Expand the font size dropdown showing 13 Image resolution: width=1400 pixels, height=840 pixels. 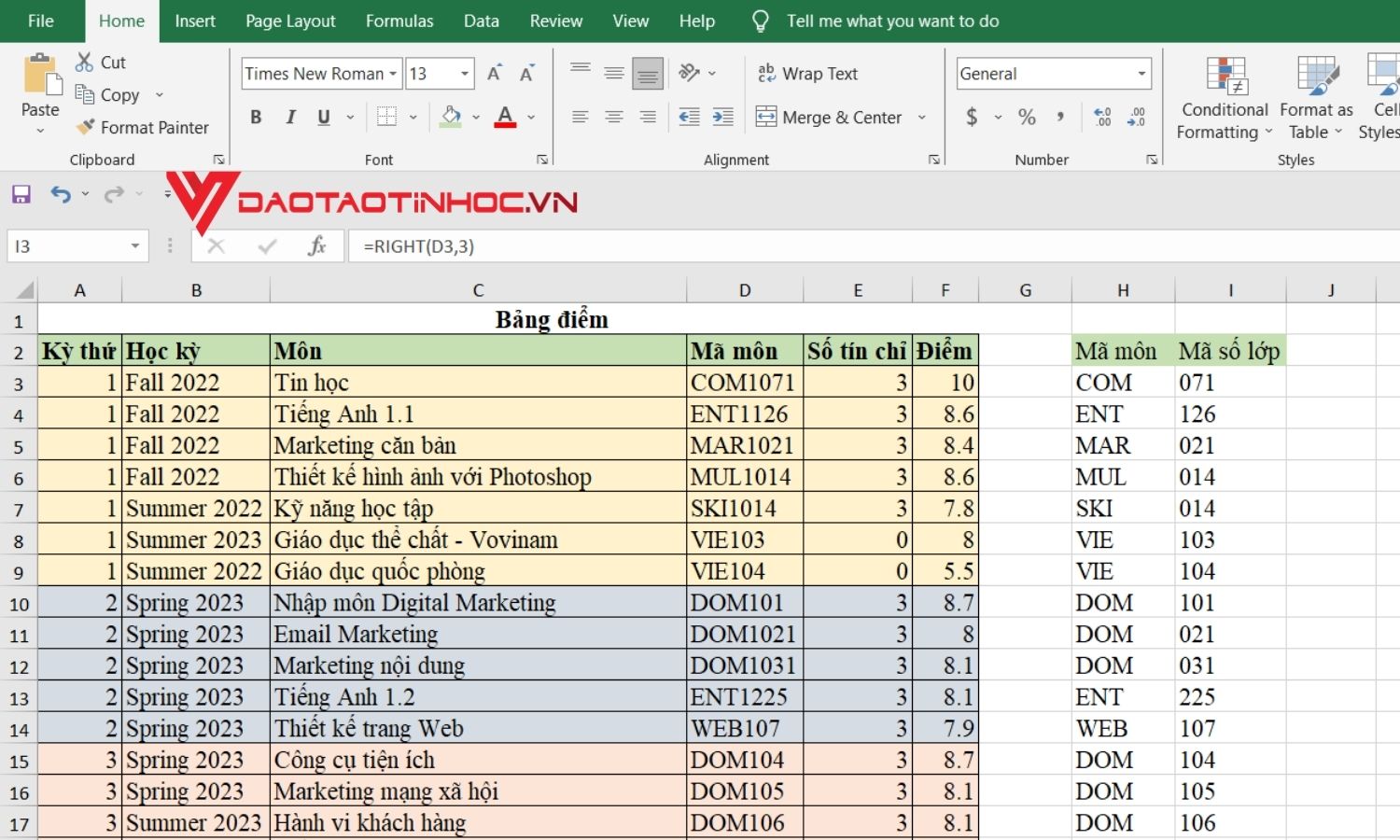coord(464,73)
